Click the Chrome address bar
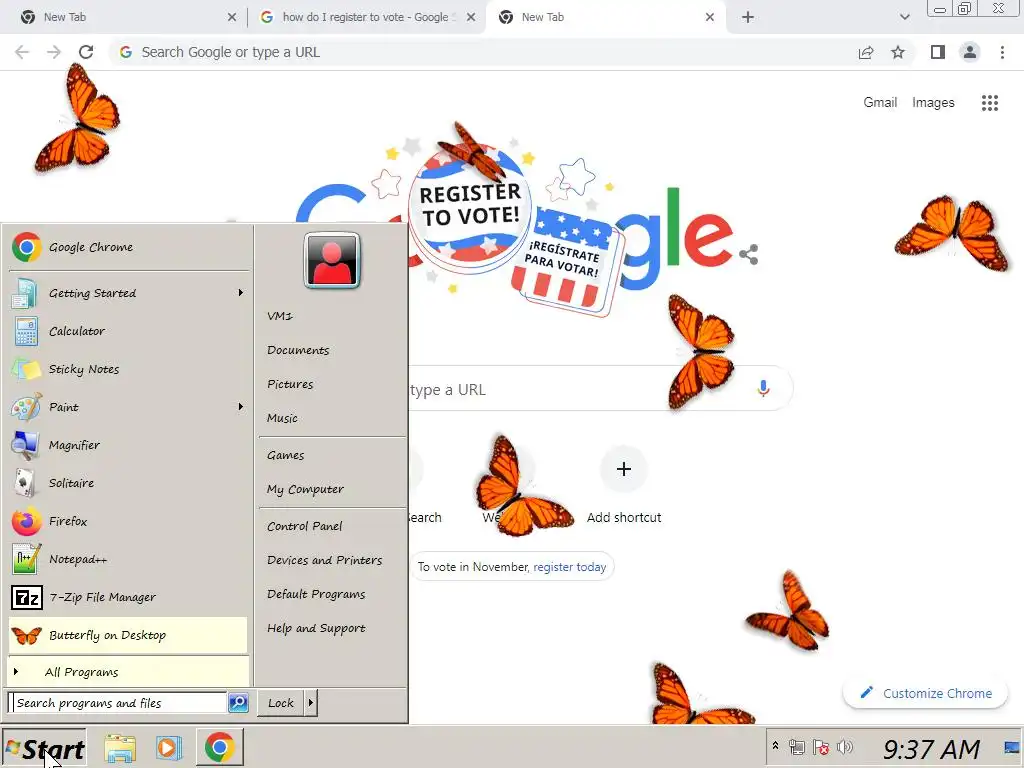Screen dimensions: 1024x768 click(483, 52)
